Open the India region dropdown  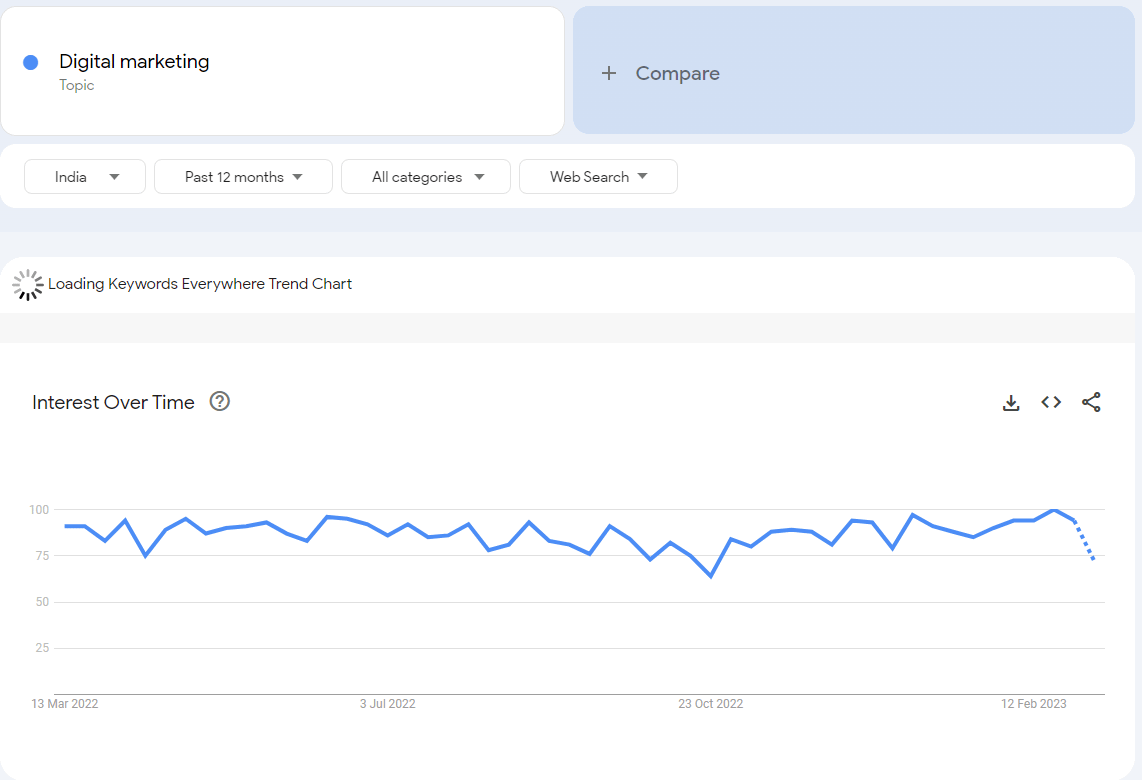pos(85,177)
